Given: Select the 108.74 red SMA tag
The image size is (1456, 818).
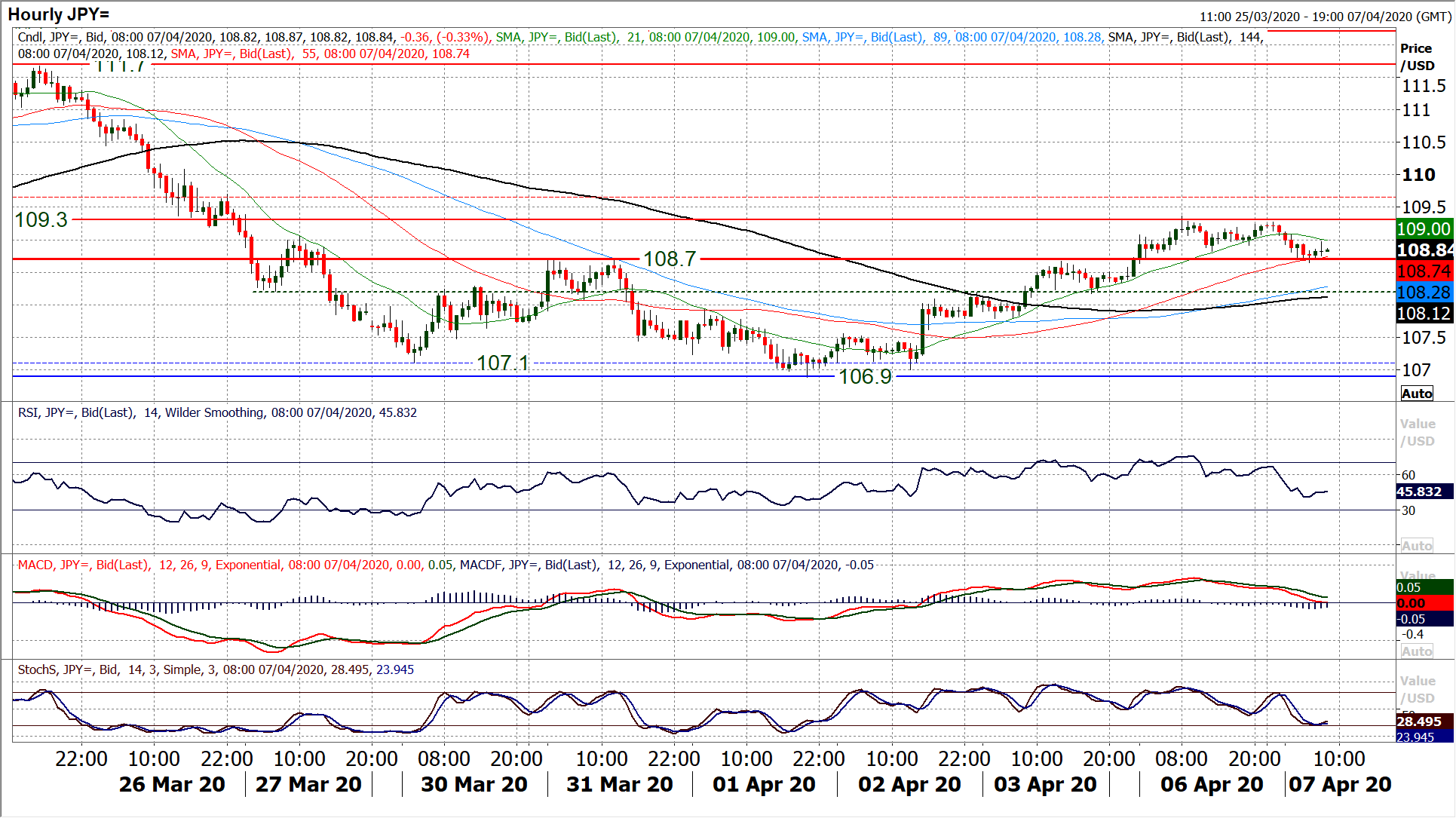Looking at the screenshot, I should pyautogui.click(x=1424, y=271).
